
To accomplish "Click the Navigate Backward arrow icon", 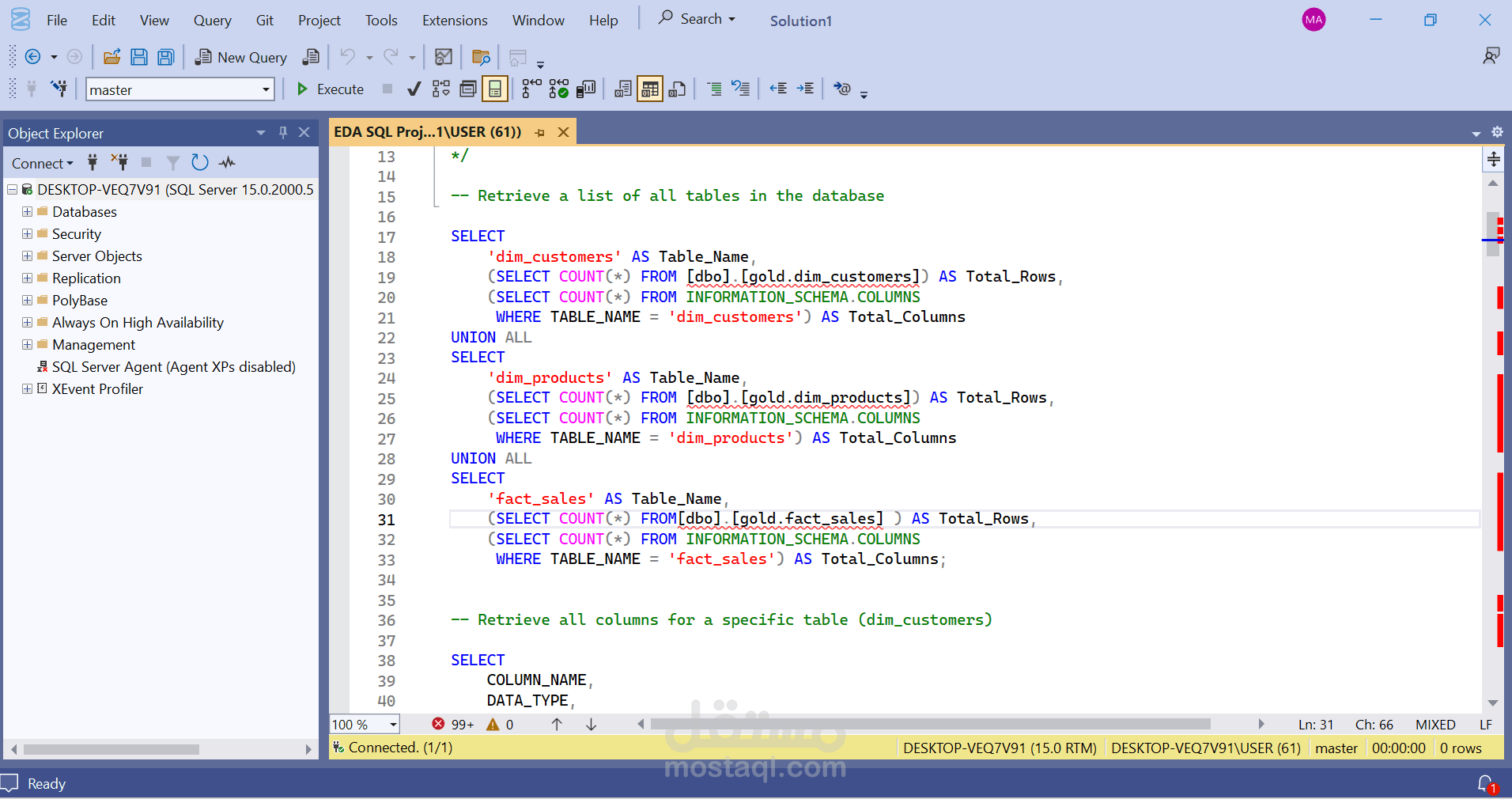I will click(x=32, y=57).
